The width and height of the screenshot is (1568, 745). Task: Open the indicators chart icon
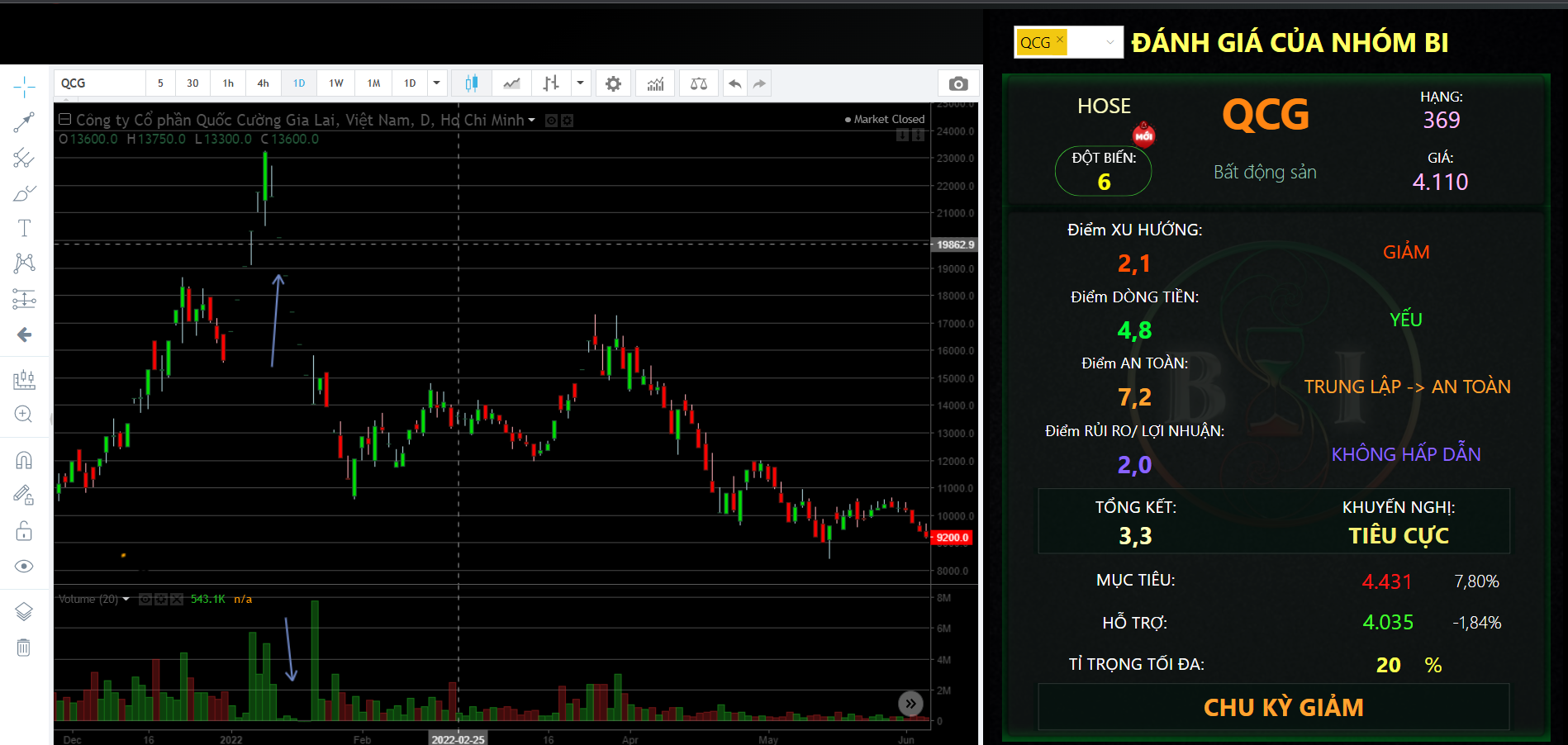tap(655, 83)
